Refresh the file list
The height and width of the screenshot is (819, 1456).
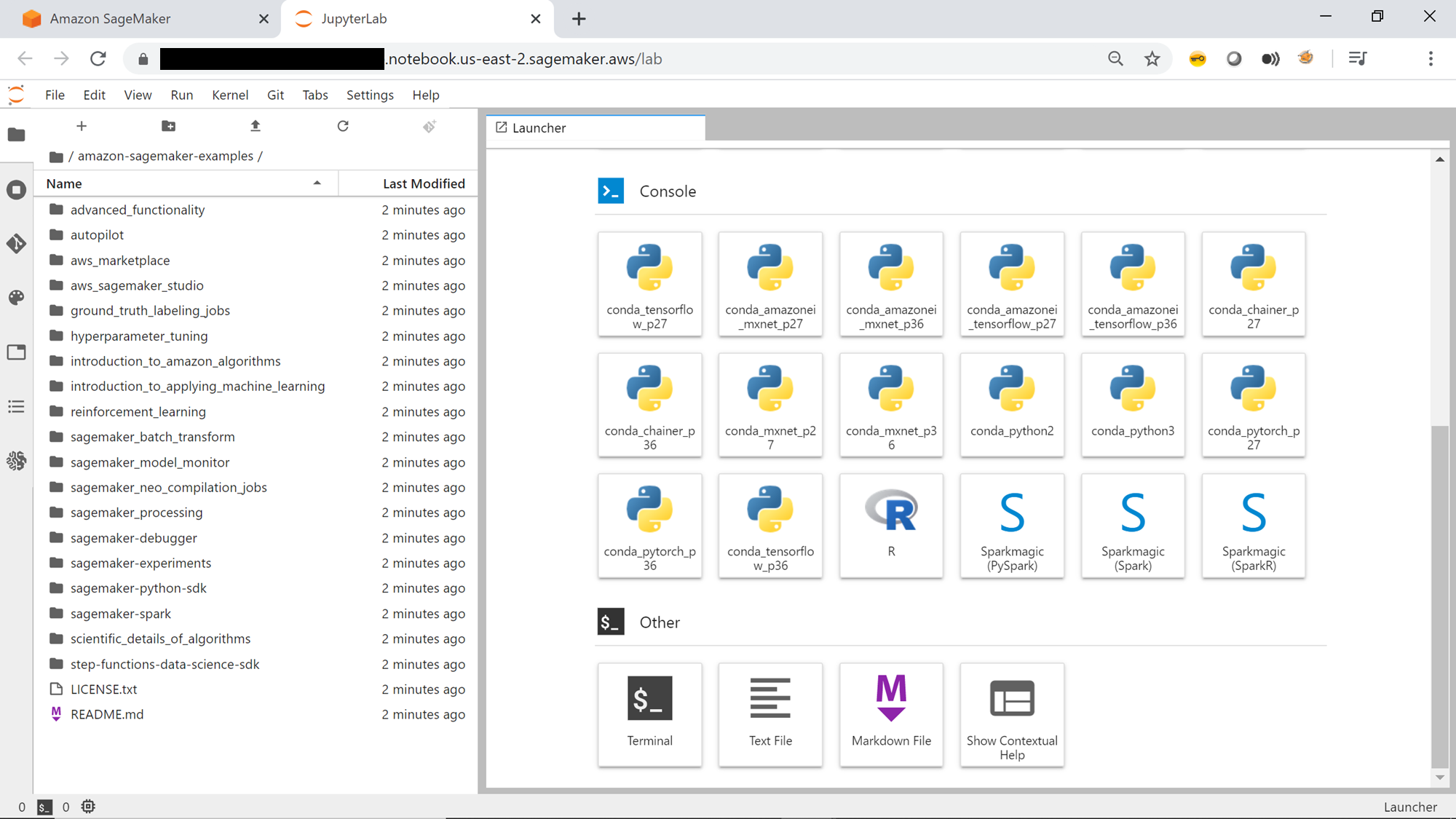[343, 126]
